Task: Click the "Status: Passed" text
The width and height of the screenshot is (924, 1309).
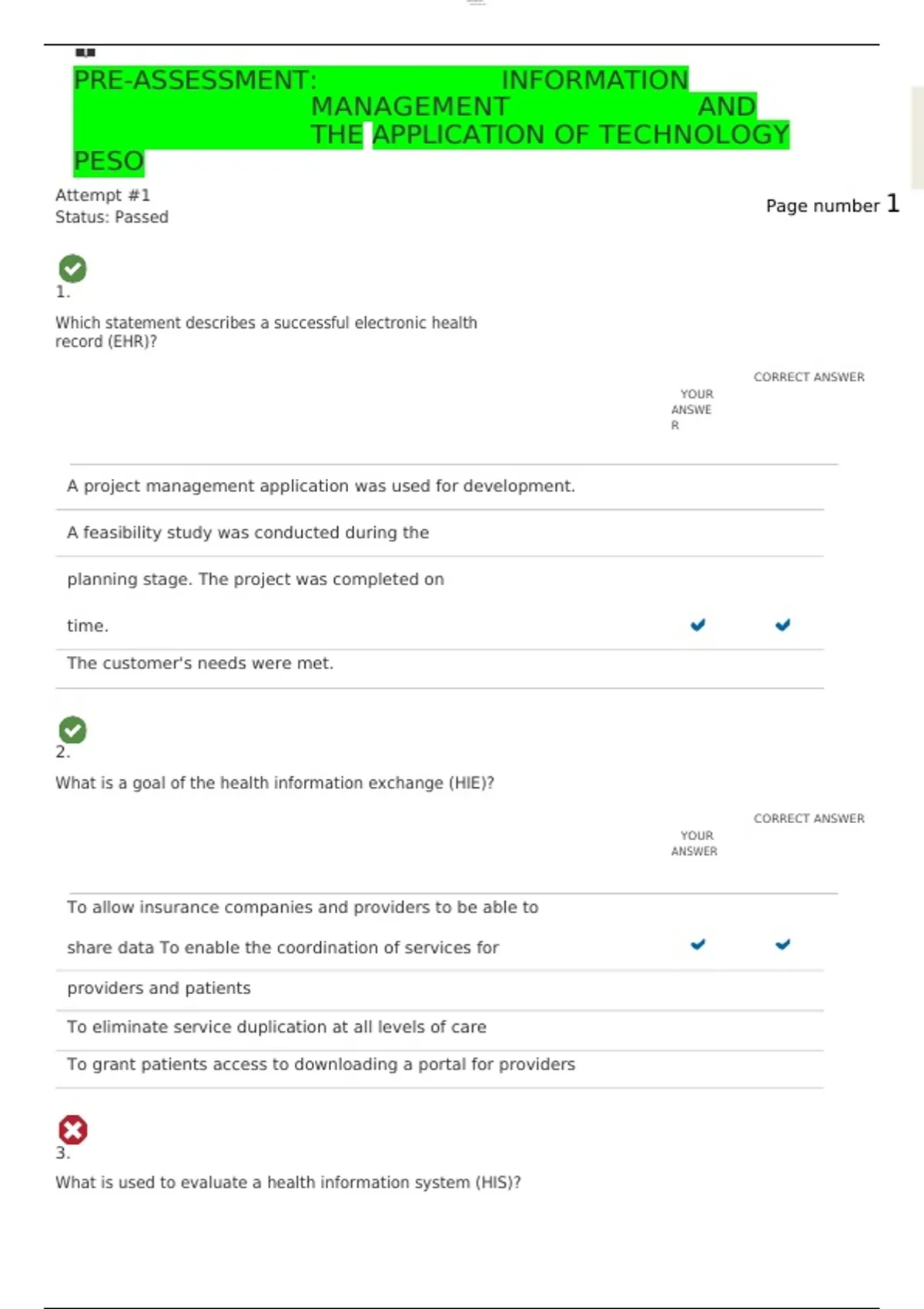Action: coord(112,217)
